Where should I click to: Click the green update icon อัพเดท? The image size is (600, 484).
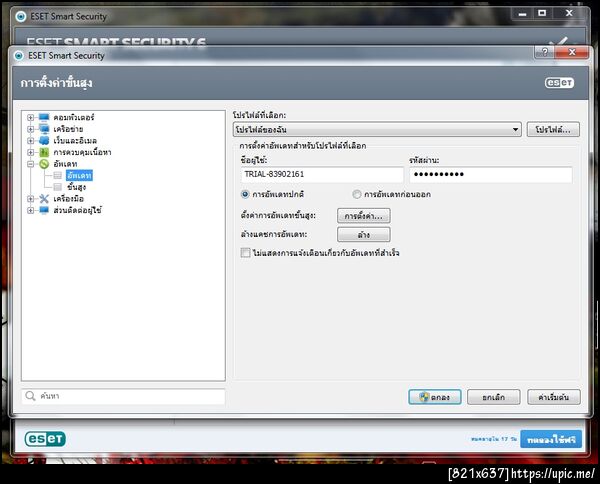[44, 164]
